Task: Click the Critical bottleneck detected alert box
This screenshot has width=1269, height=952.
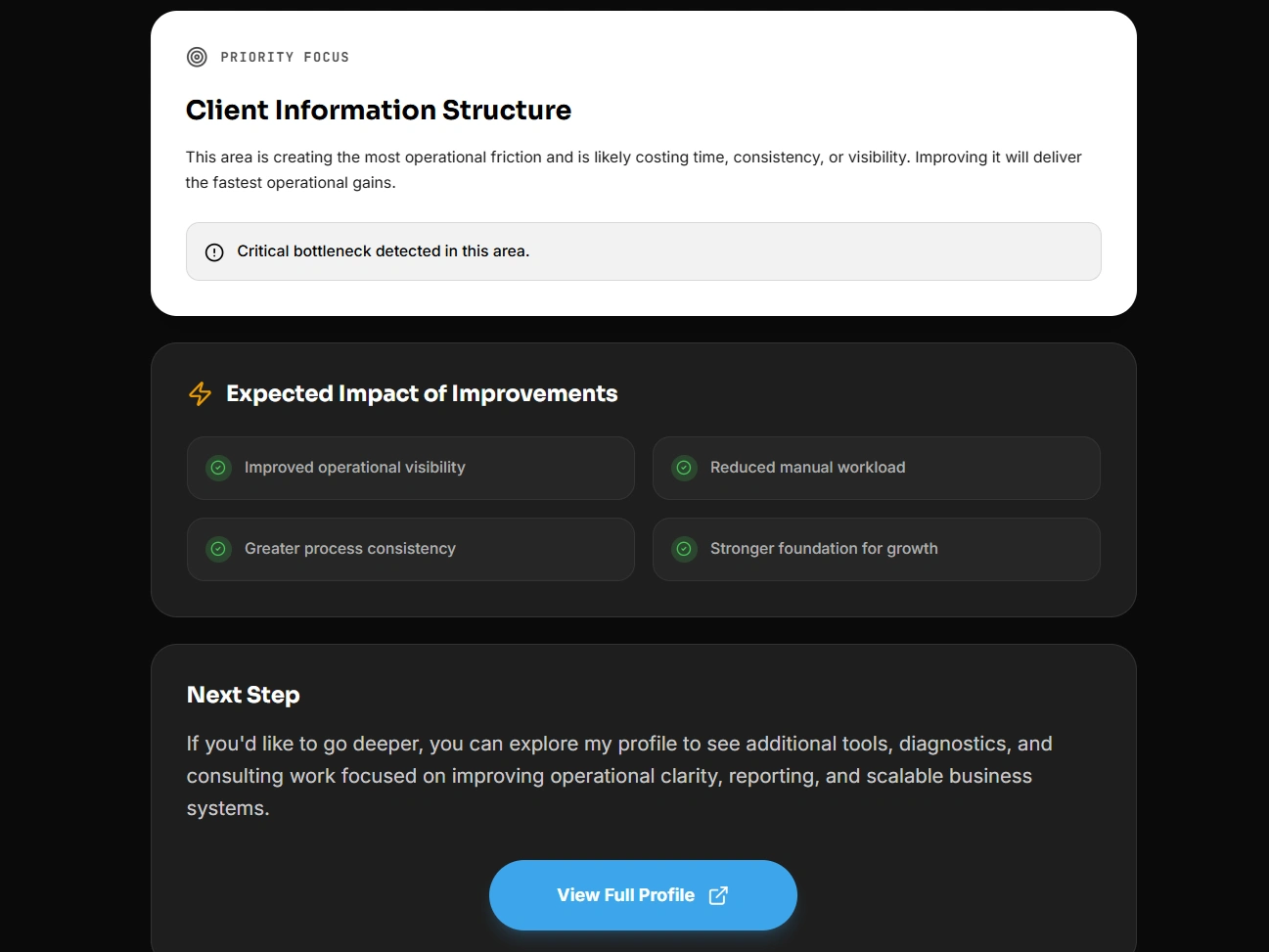Action: 643,251
